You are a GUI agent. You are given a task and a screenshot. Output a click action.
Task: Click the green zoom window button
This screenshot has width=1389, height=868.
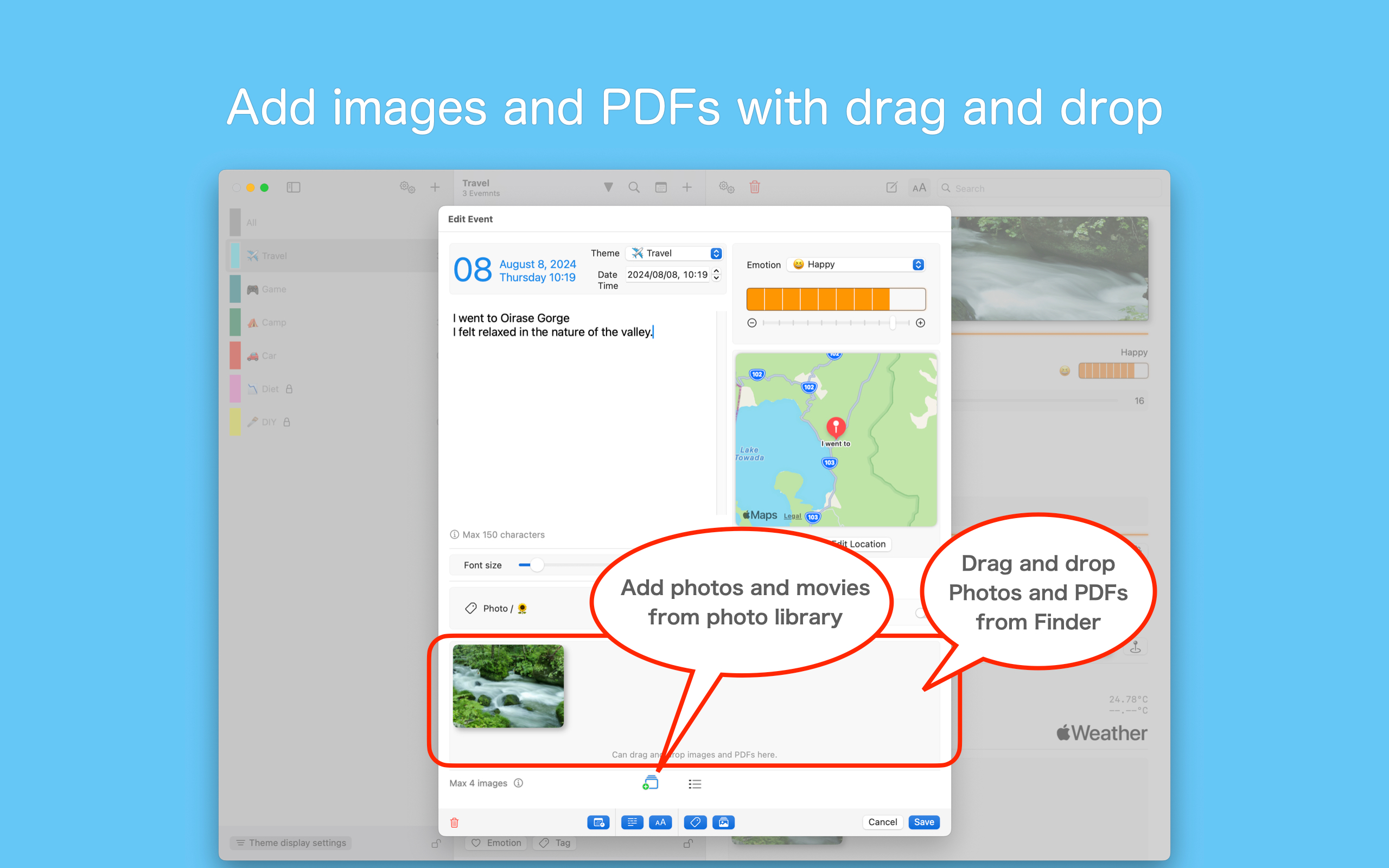tap(264, 187)
